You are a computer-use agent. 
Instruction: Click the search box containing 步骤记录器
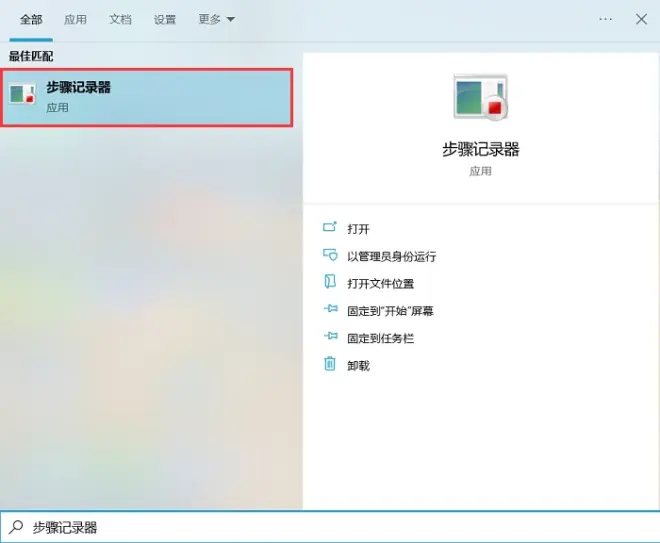(x=330, y=527)
